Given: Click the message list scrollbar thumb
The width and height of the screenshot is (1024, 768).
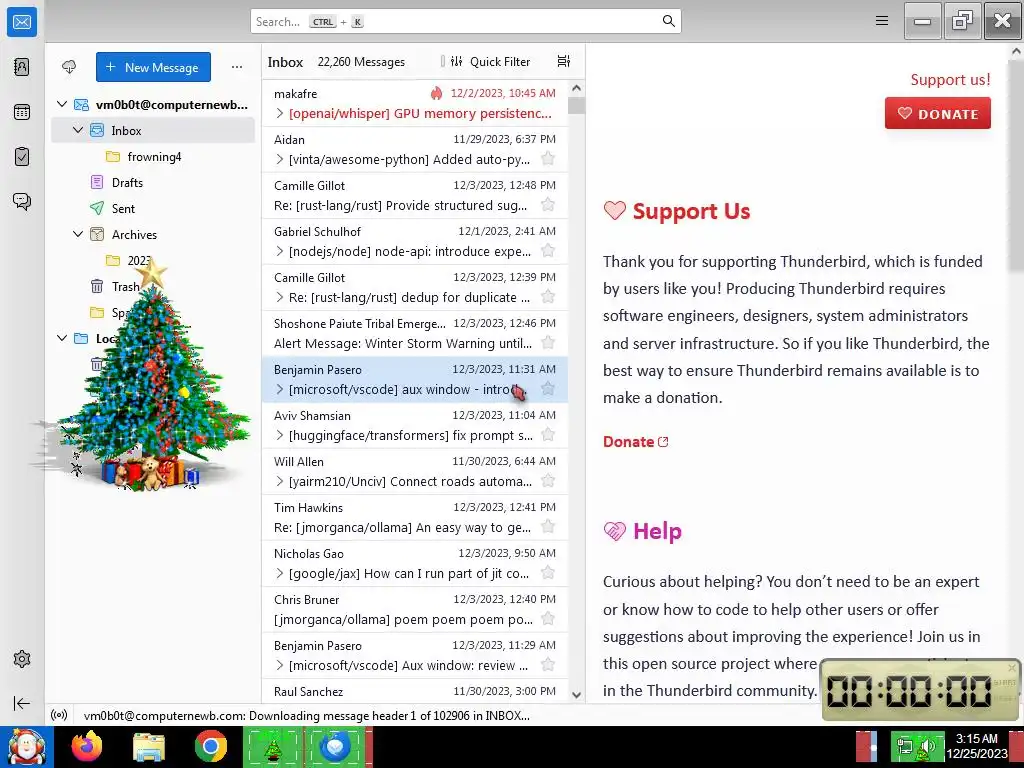Looking at the screenshot, I should click(x=576, y=106).
